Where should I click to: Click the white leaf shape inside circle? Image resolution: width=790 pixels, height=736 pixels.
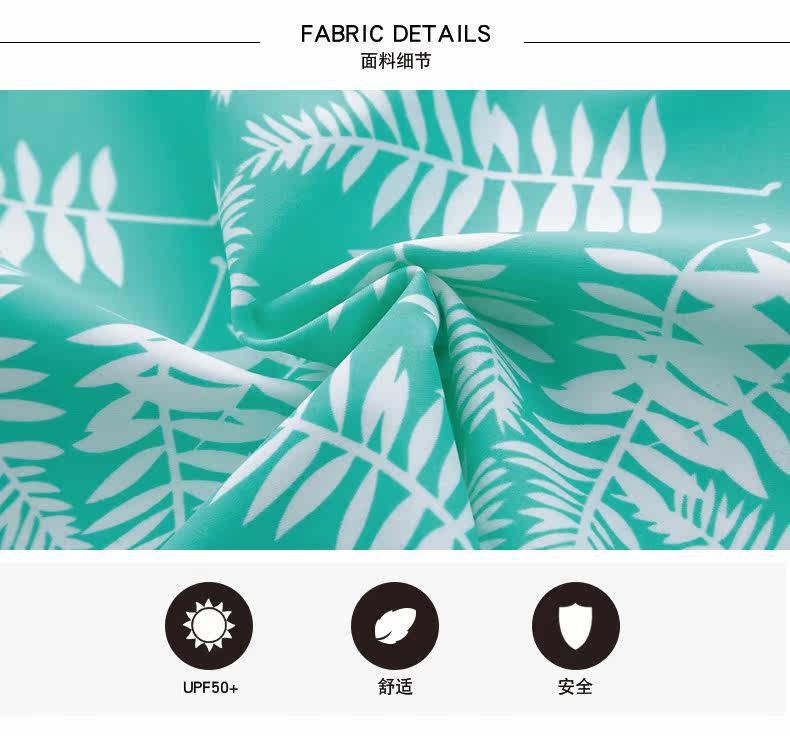(x=395, y=625)
